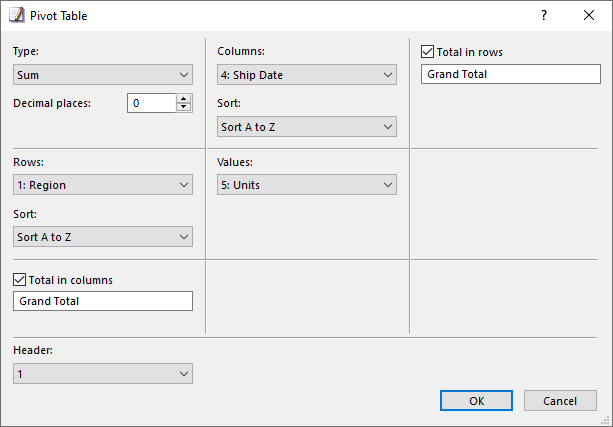Increase decimal places with up arrow
The width and height of the screenshot is (613, 427).
pos(183,99)
